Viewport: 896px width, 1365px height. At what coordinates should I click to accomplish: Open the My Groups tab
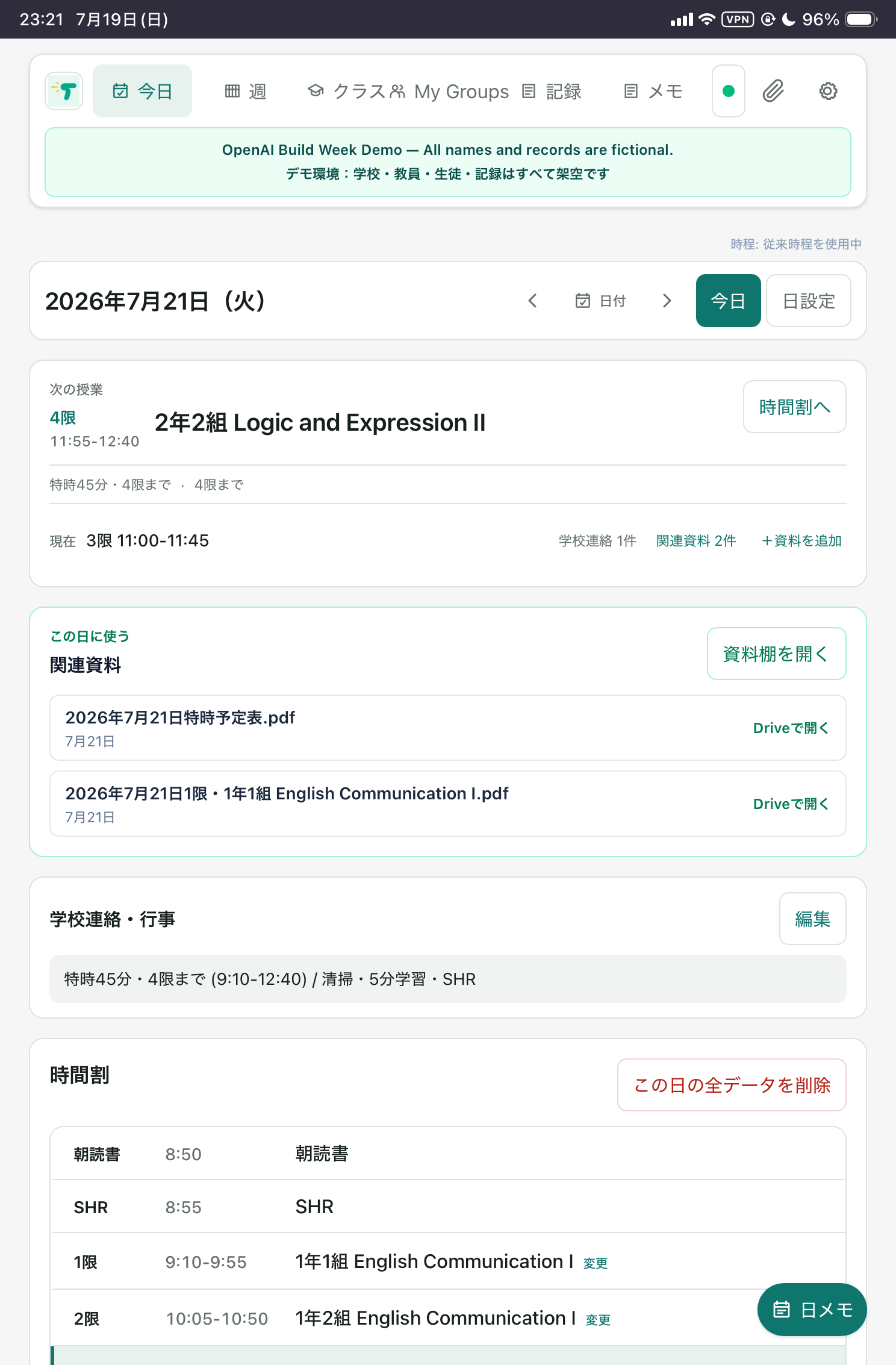pos(449,91)
